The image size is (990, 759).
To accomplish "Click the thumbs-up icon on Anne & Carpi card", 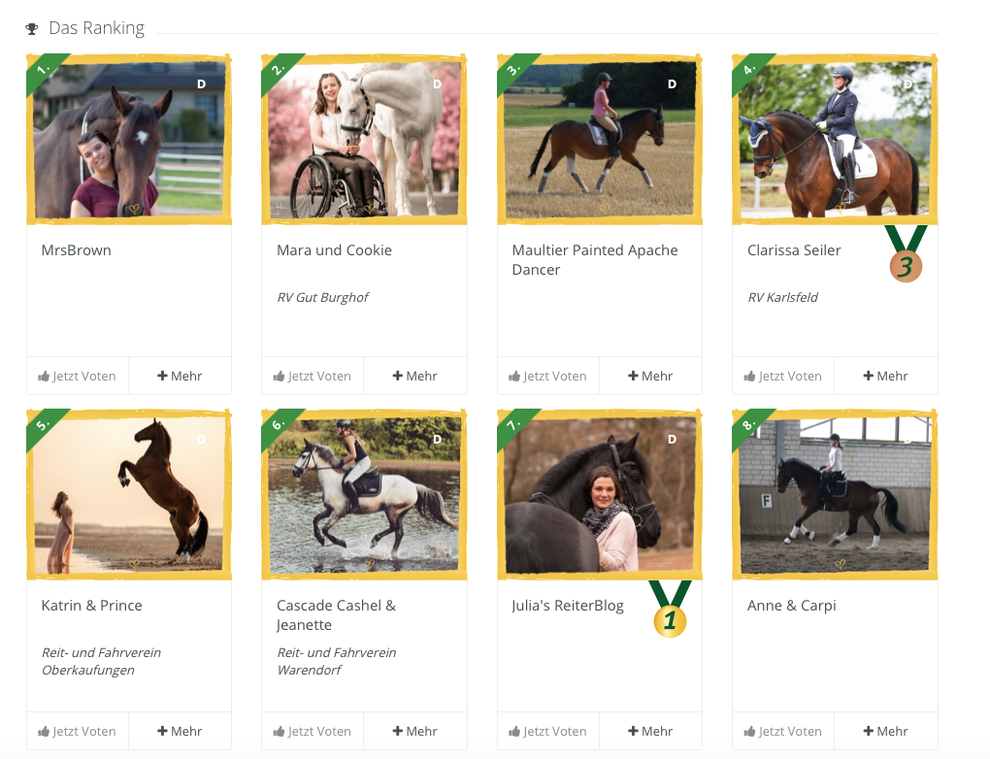I will tap(749, 731).
